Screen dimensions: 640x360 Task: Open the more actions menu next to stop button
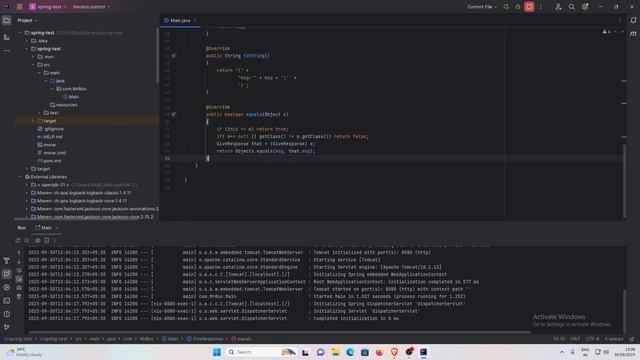[541, 7]
